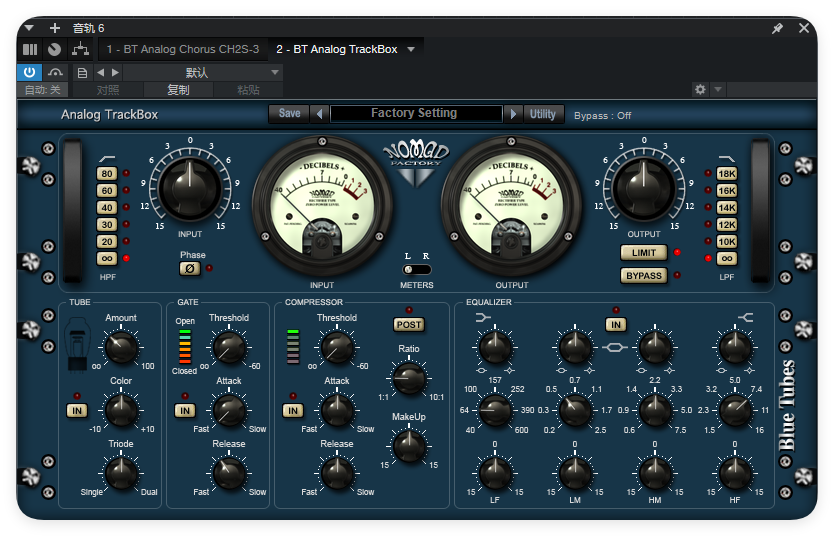
Task: Toggle the TUBE section IN button
Action: click(x=77, y=411)
